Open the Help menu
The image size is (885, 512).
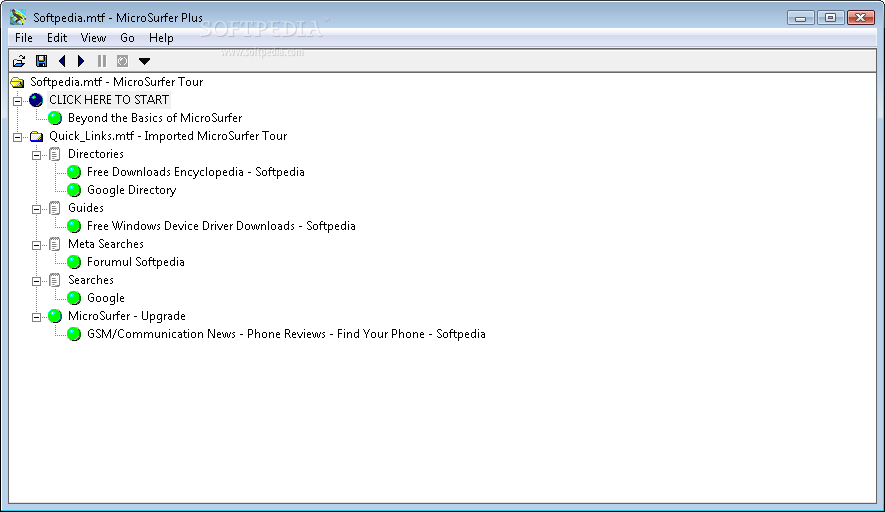pyautogui.click(x=161, y=38)
